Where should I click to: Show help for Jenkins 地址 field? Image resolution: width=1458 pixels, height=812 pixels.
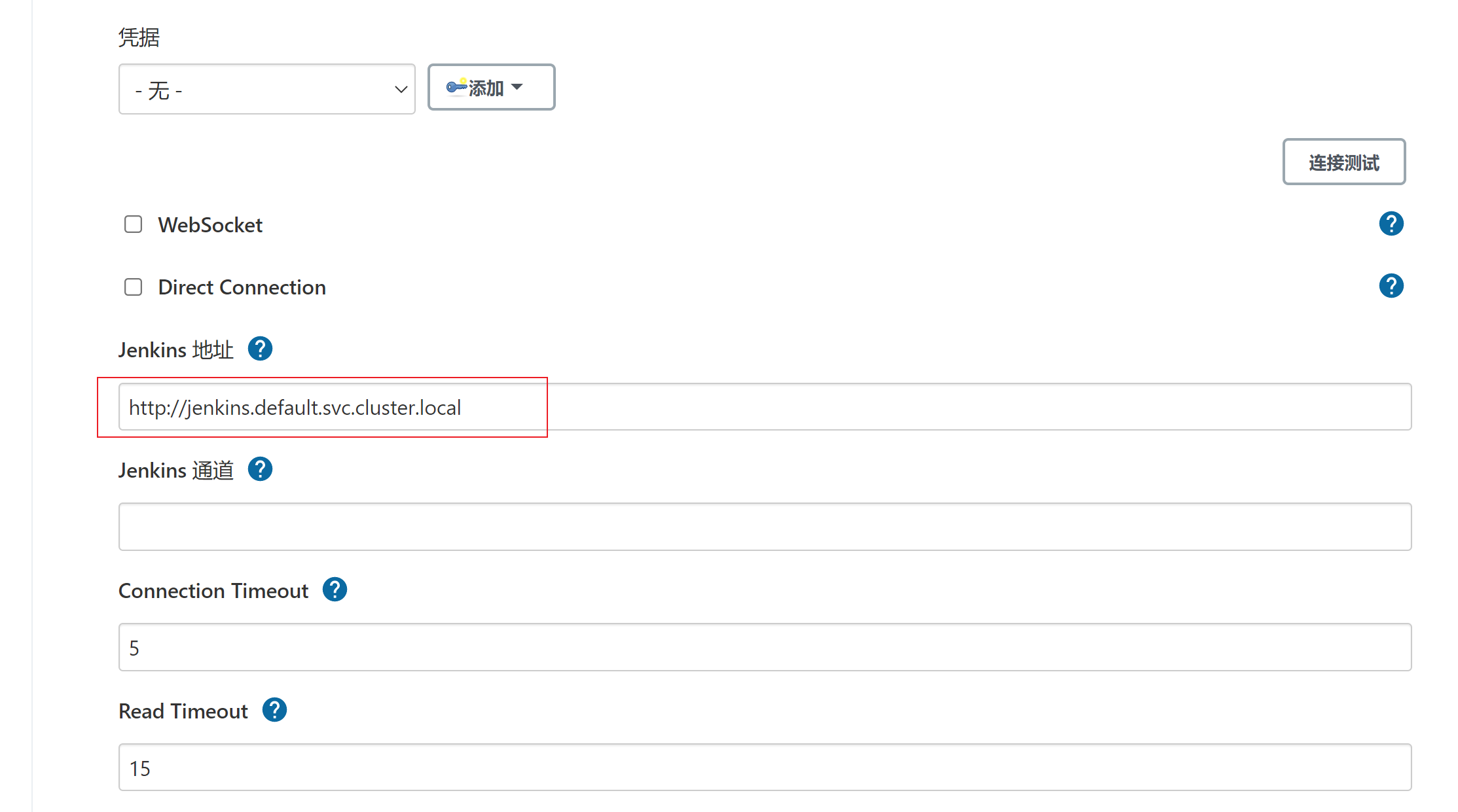(x=260, y=349)
